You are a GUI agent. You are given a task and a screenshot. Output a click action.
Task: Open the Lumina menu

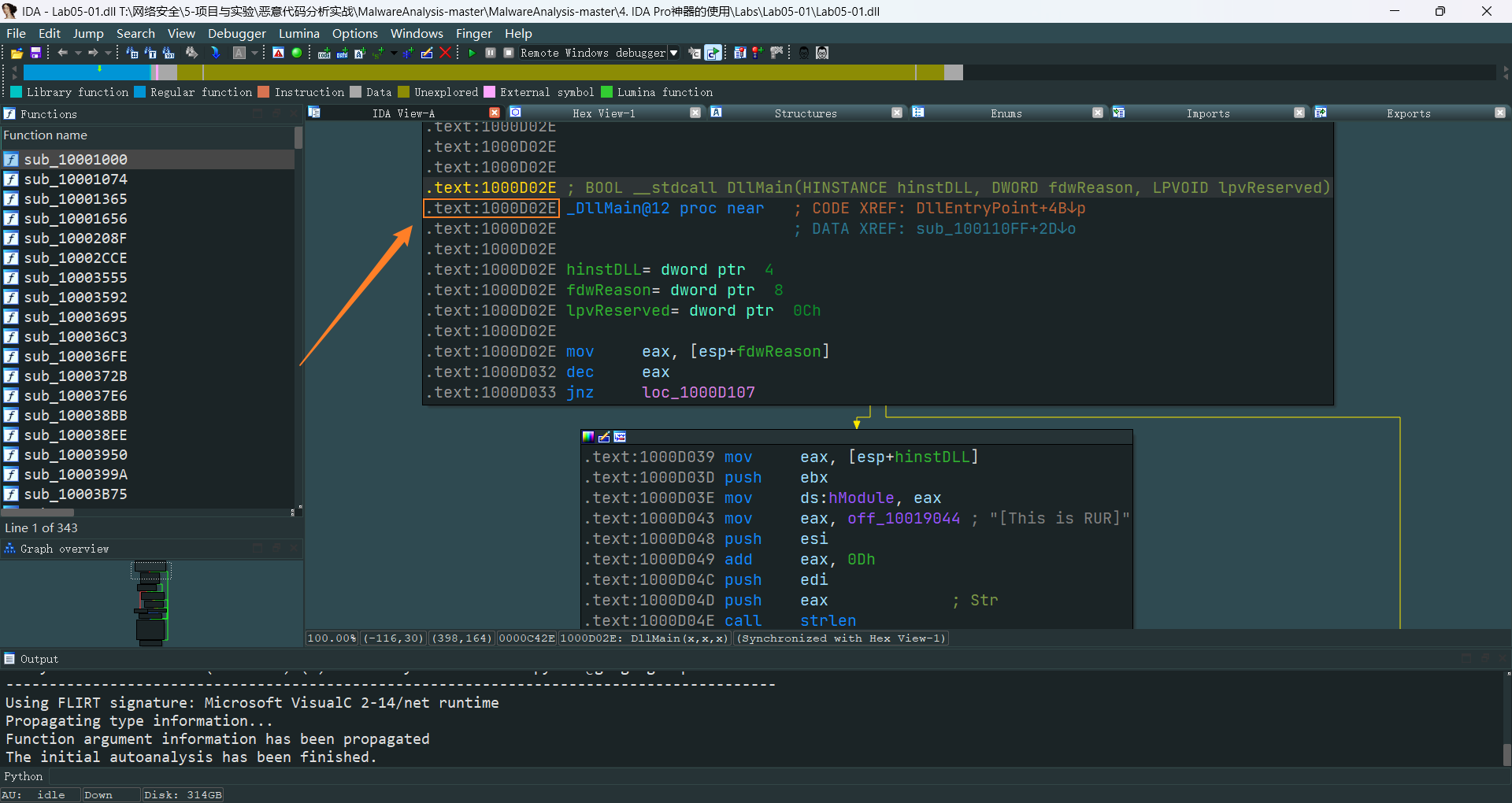click(x=298, y=33)
